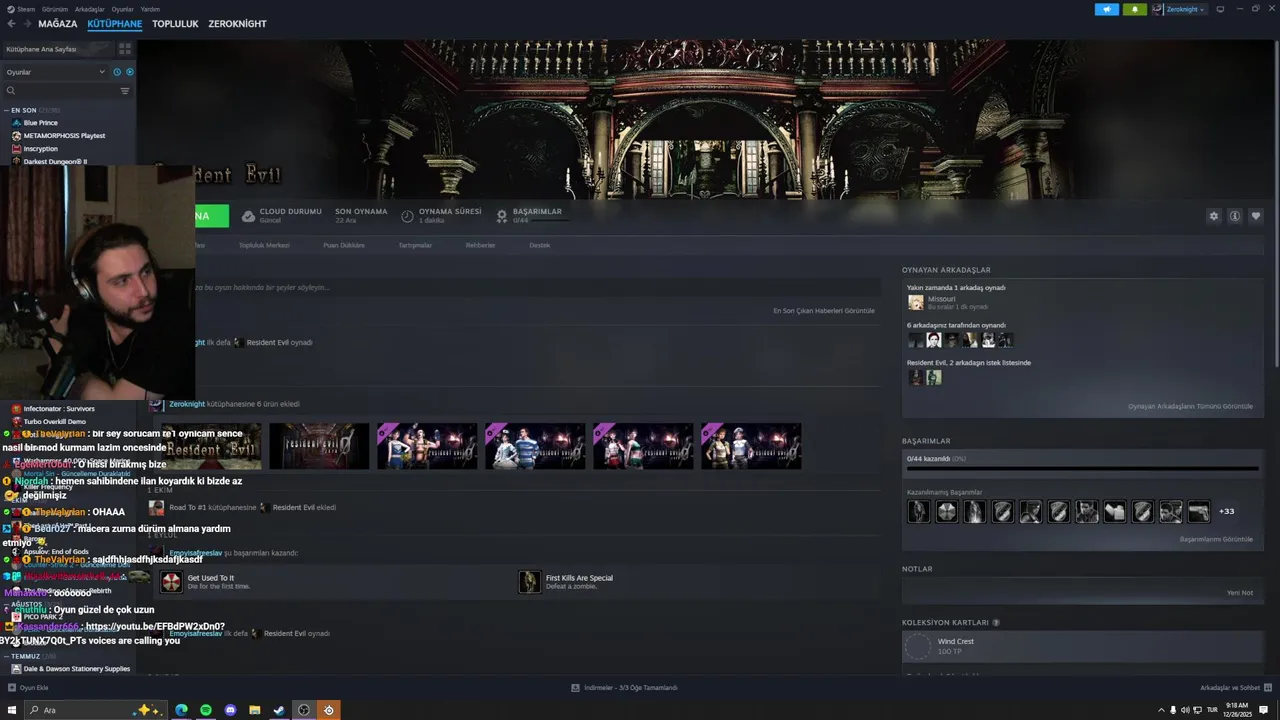Viewport: 1280px width, 720px height.
Task: Open the first locked achievement icon
Action: pos(918,511)
